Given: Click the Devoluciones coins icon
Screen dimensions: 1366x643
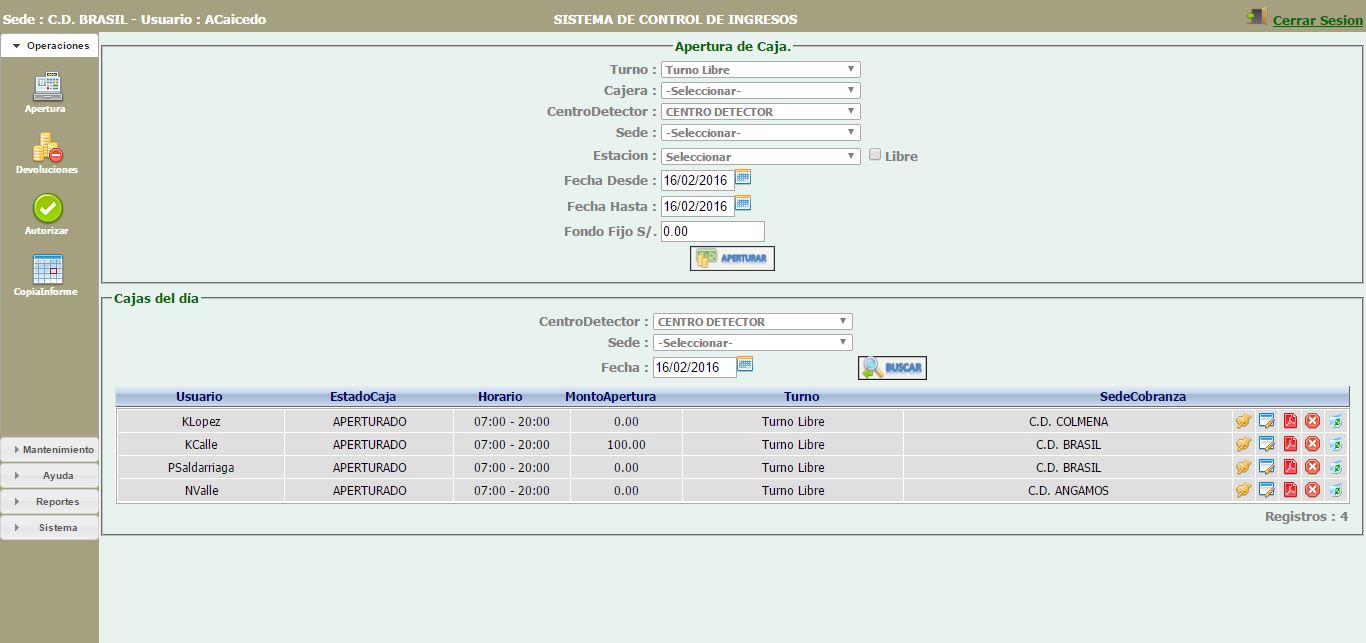Looking at the screenshot, I should tap(47, 148).
